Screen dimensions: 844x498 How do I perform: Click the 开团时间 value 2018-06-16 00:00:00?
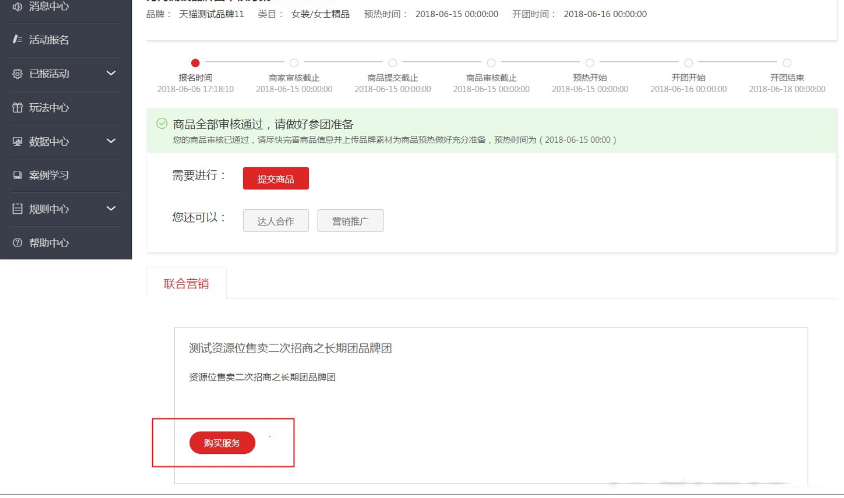[606, 14]
